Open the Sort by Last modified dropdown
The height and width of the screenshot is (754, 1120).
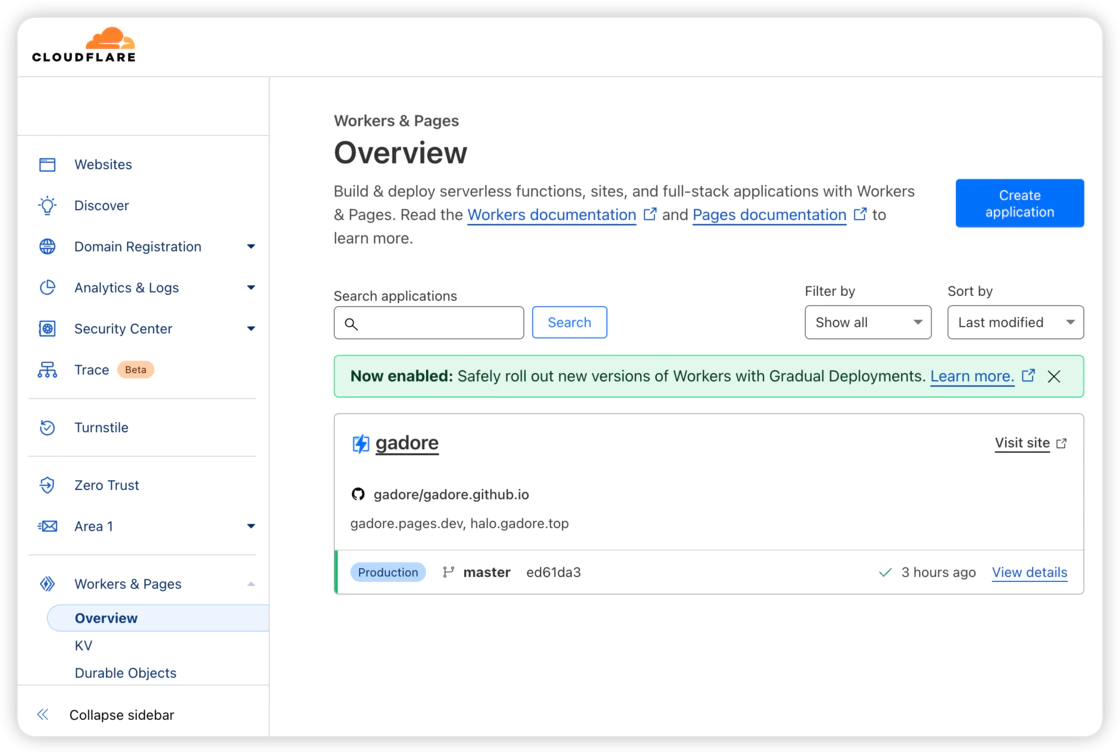pos(1015,323)
